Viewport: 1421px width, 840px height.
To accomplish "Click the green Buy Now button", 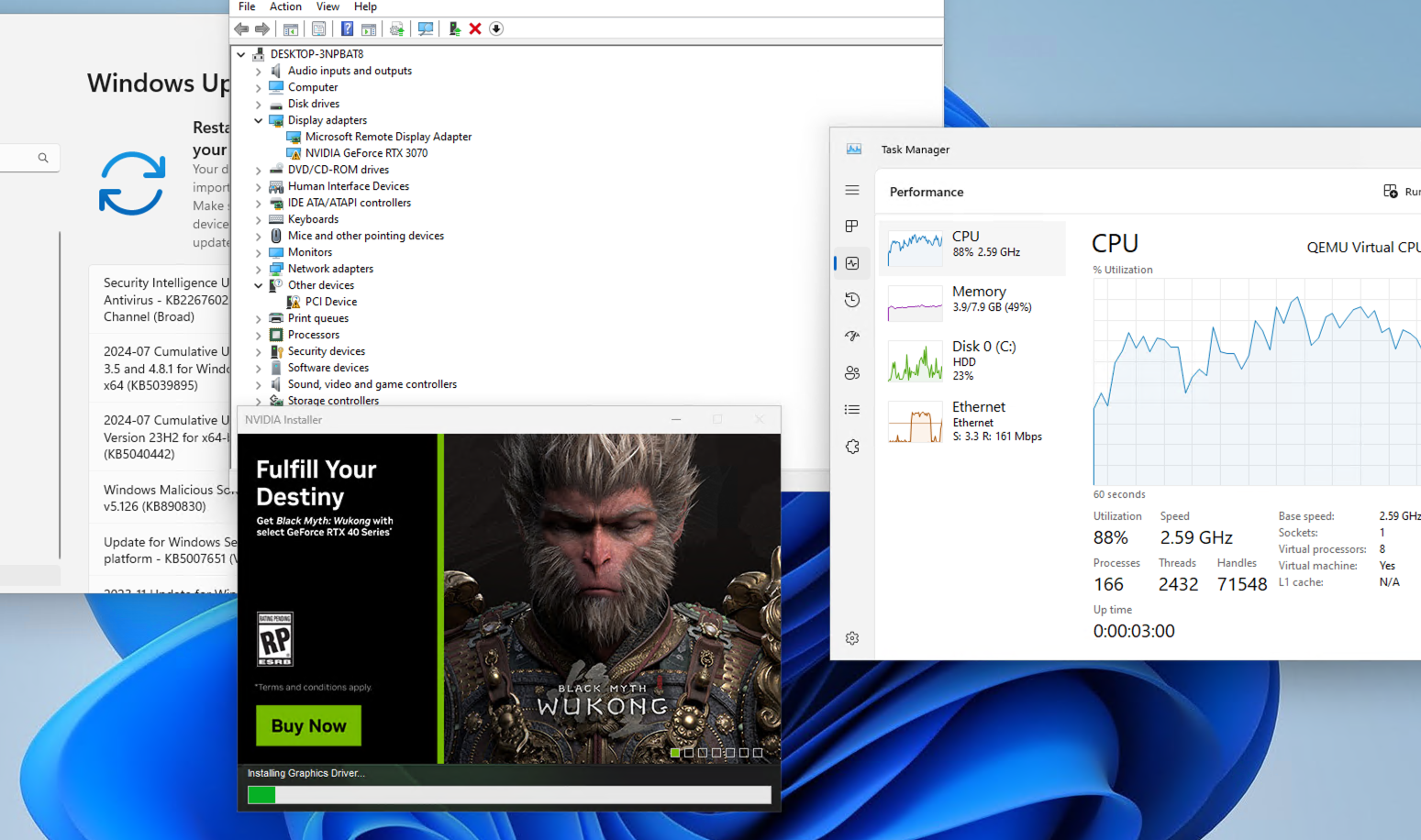I will (x=308, y=725).
